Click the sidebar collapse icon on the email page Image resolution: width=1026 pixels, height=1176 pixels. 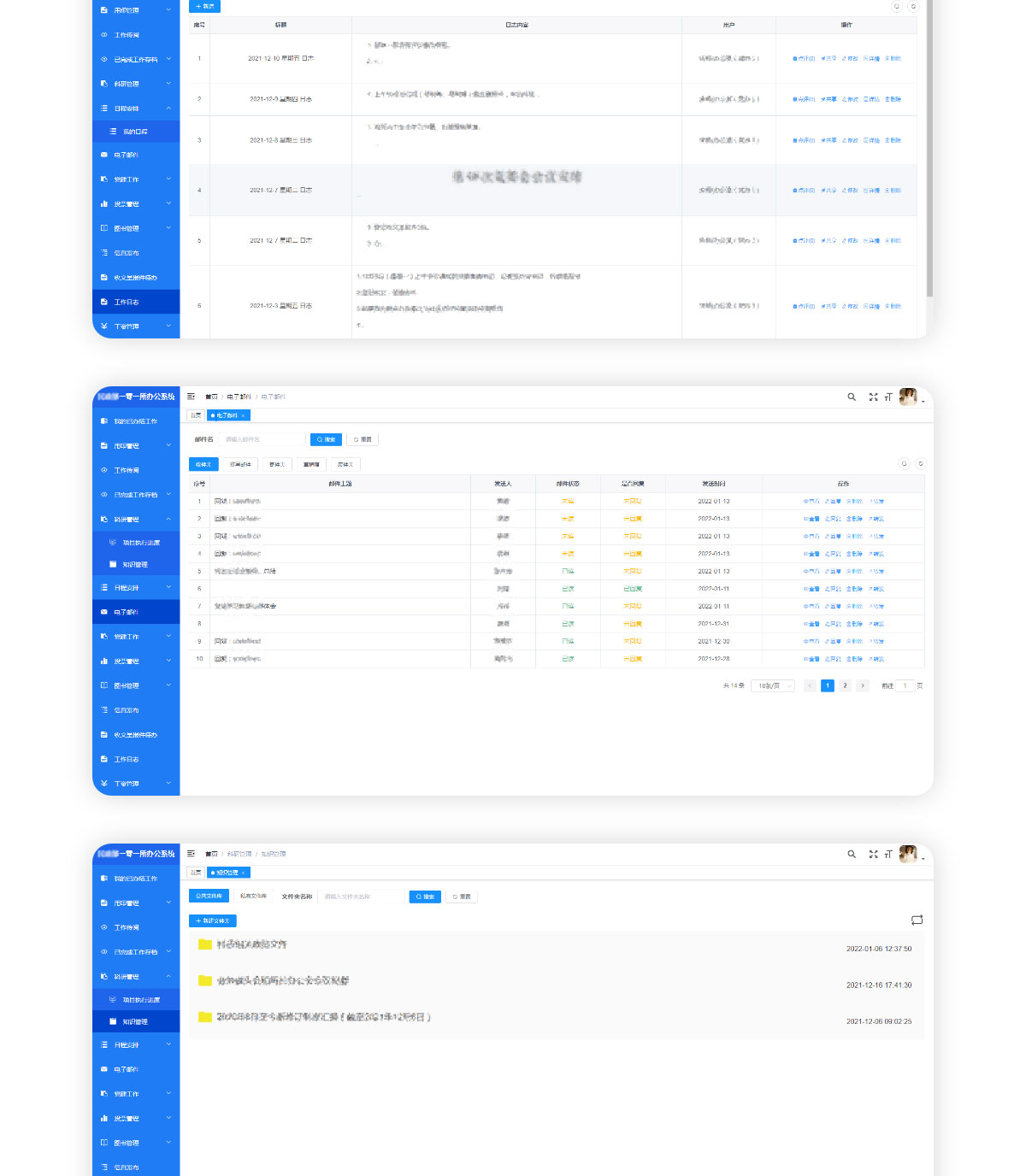tap(191, 397)
